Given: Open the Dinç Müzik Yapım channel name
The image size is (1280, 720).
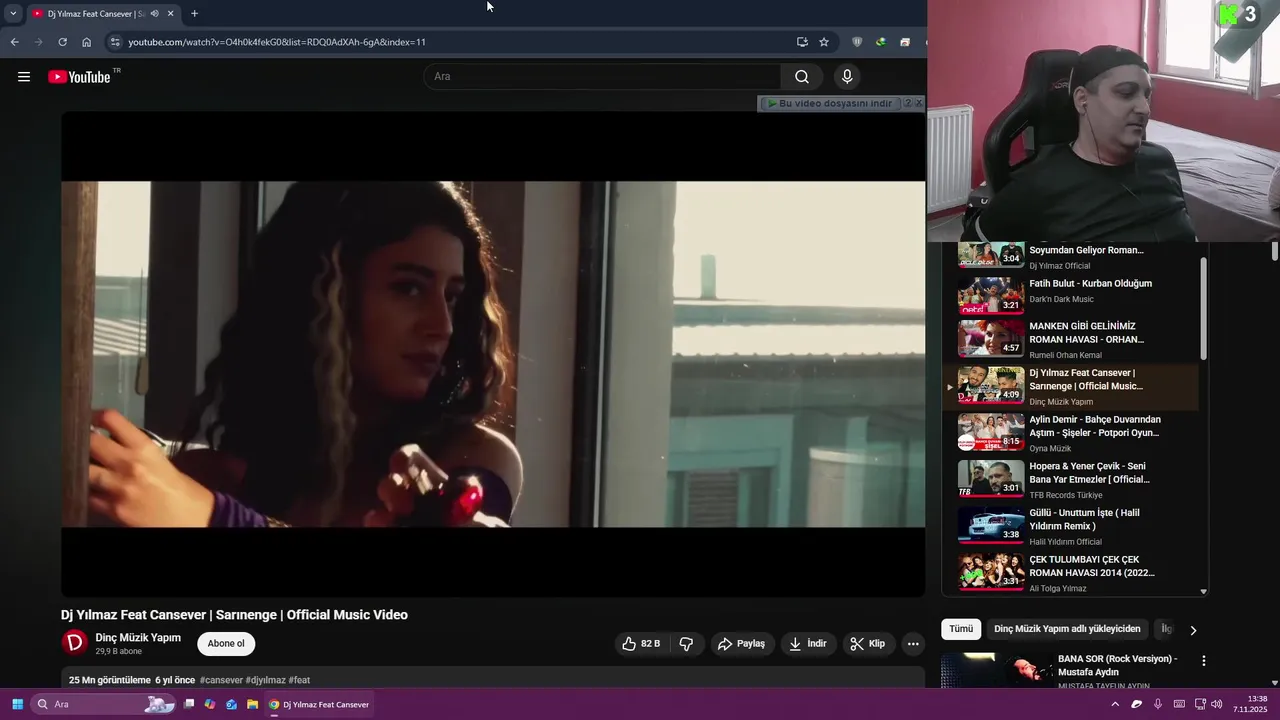Looking at the screenshot, I should click(x=138, y=638).
